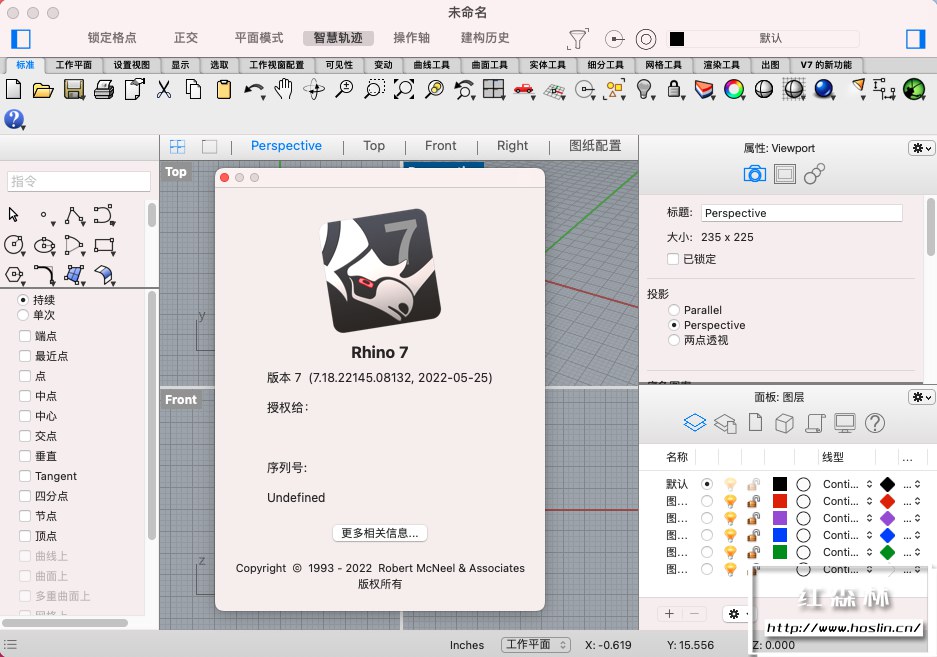This screenshot has width=937, height=657.
Task: Switch to the Top viewport tab
Action: pyautogui.click(x=373, y=146)
